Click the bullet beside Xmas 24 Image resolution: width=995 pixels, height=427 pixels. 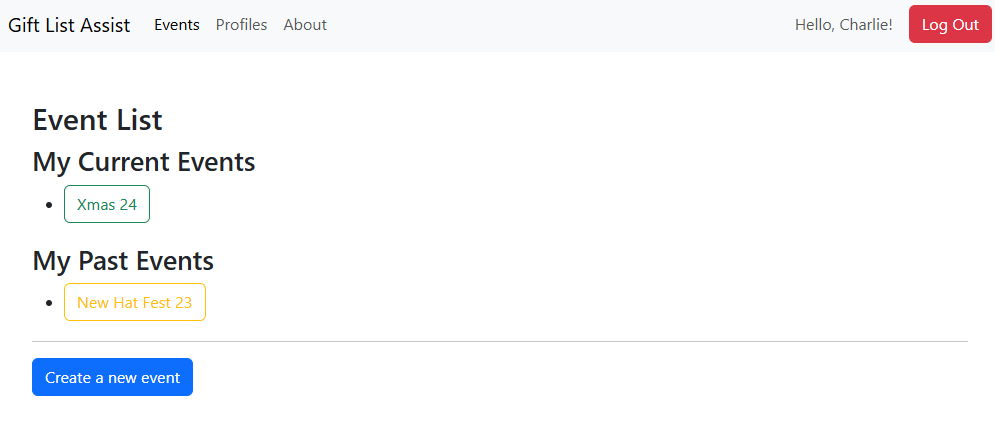(49, 204)
